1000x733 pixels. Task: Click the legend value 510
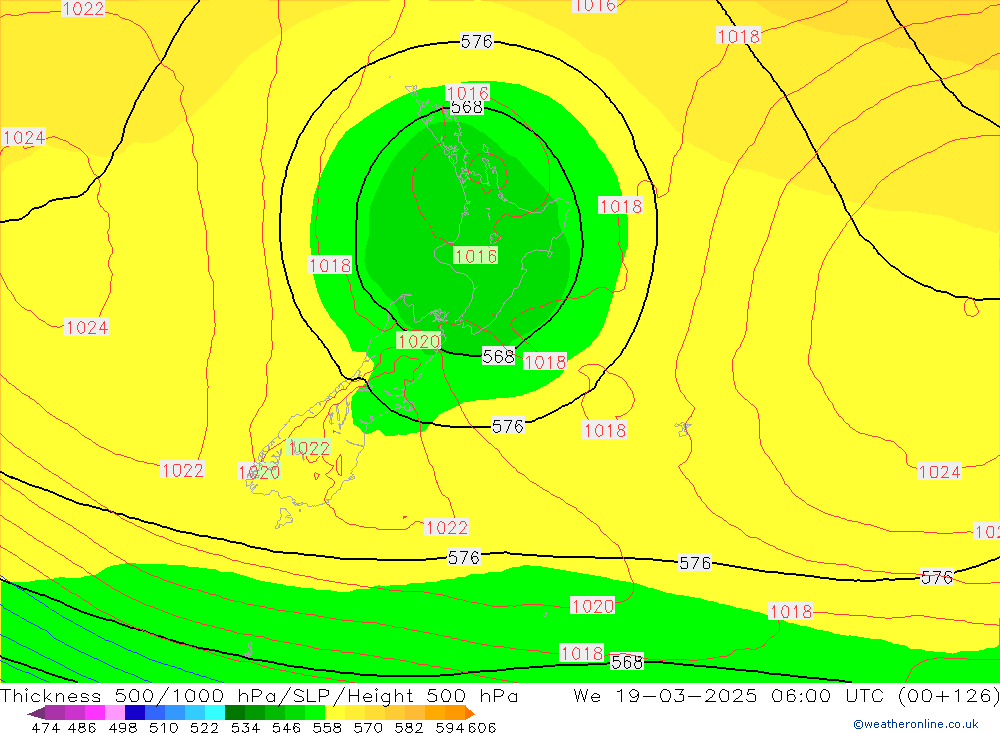click(x=163, y=727)
